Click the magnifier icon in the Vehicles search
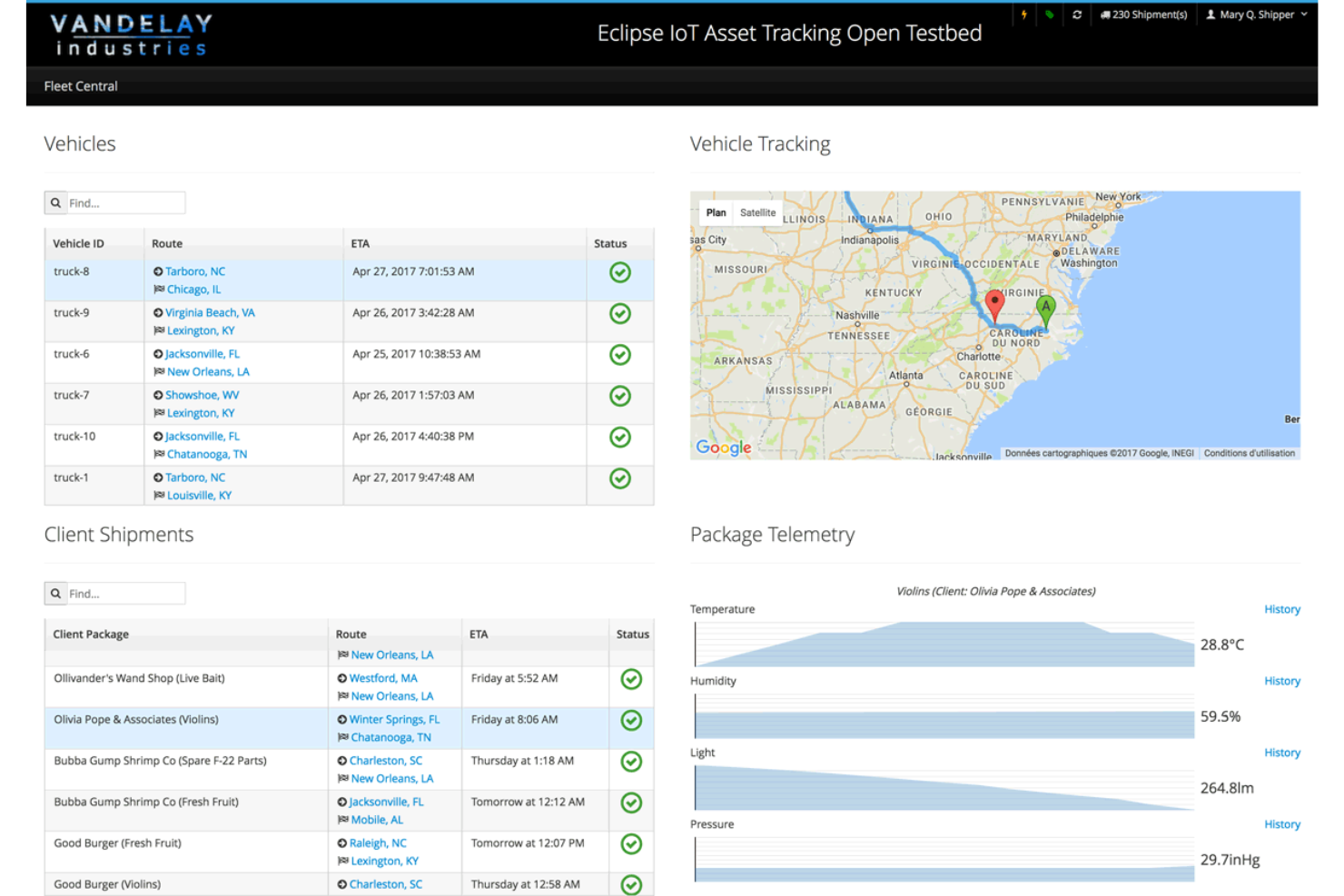This screenshot has height=896, width=1344. 55,202
